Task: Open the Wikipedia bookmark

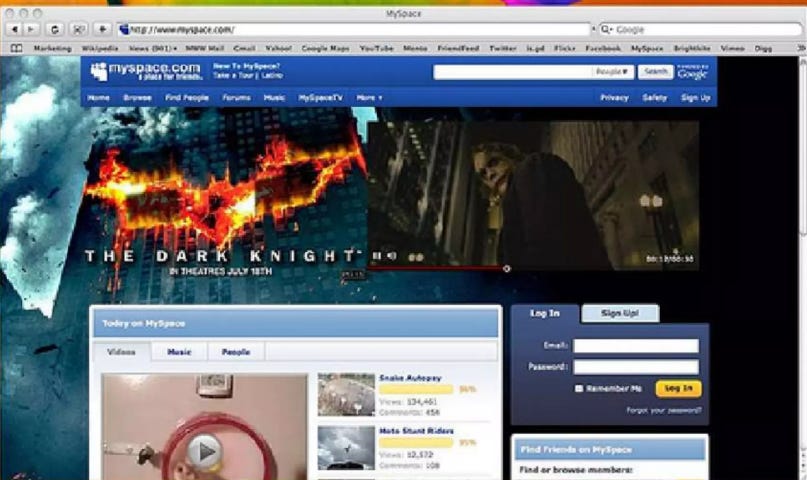Action: coord(100,48)
